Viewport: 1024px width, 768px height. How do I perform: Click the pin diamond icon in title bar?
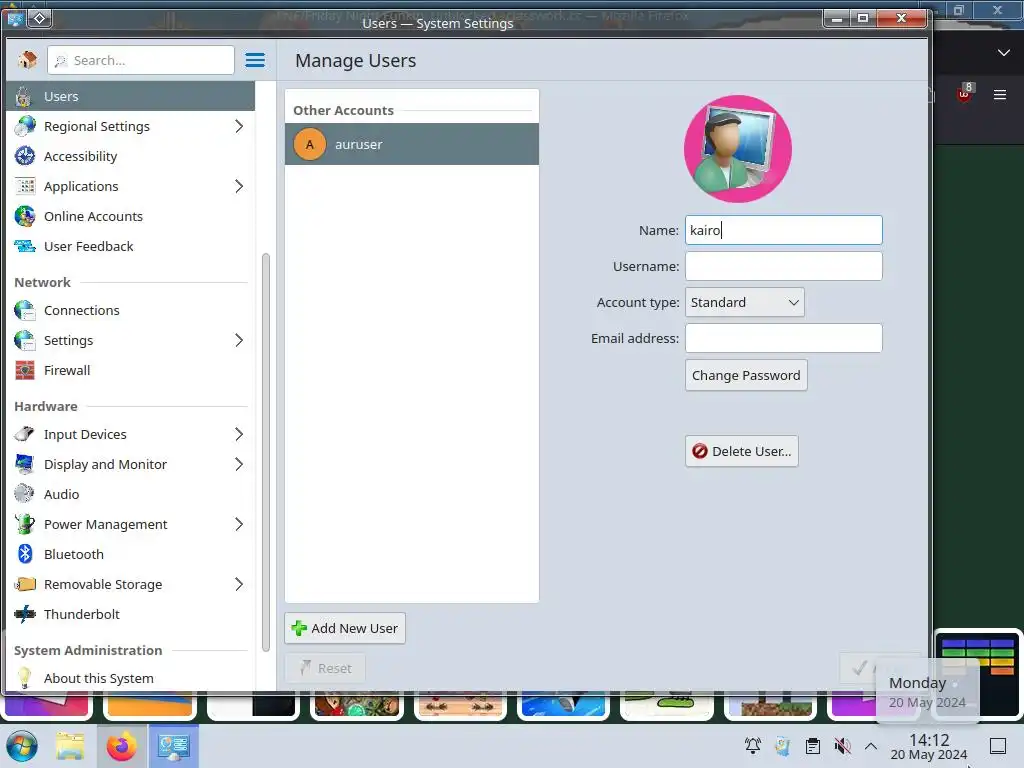pos(39,18)
